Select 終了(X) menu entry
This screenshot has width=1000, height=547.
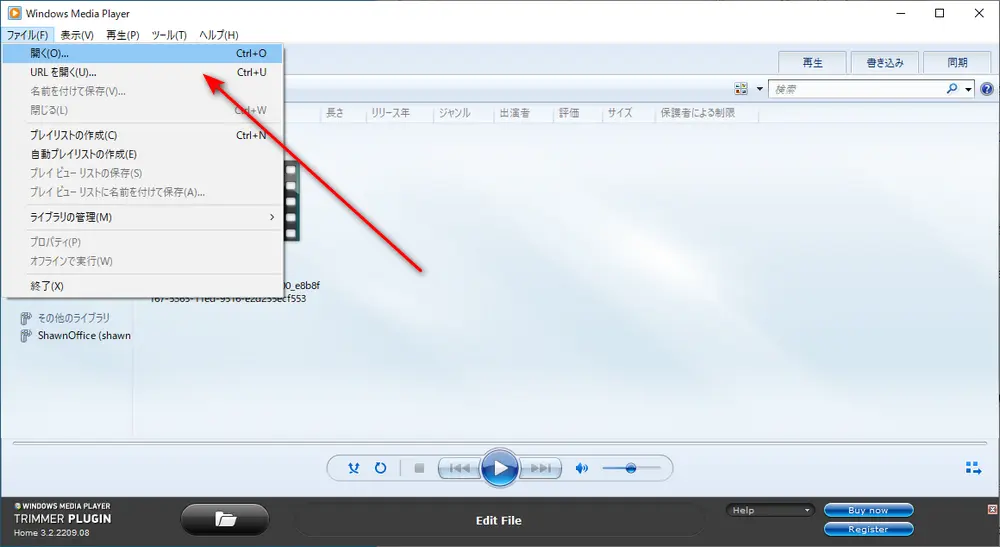click(x=143, y=286)
